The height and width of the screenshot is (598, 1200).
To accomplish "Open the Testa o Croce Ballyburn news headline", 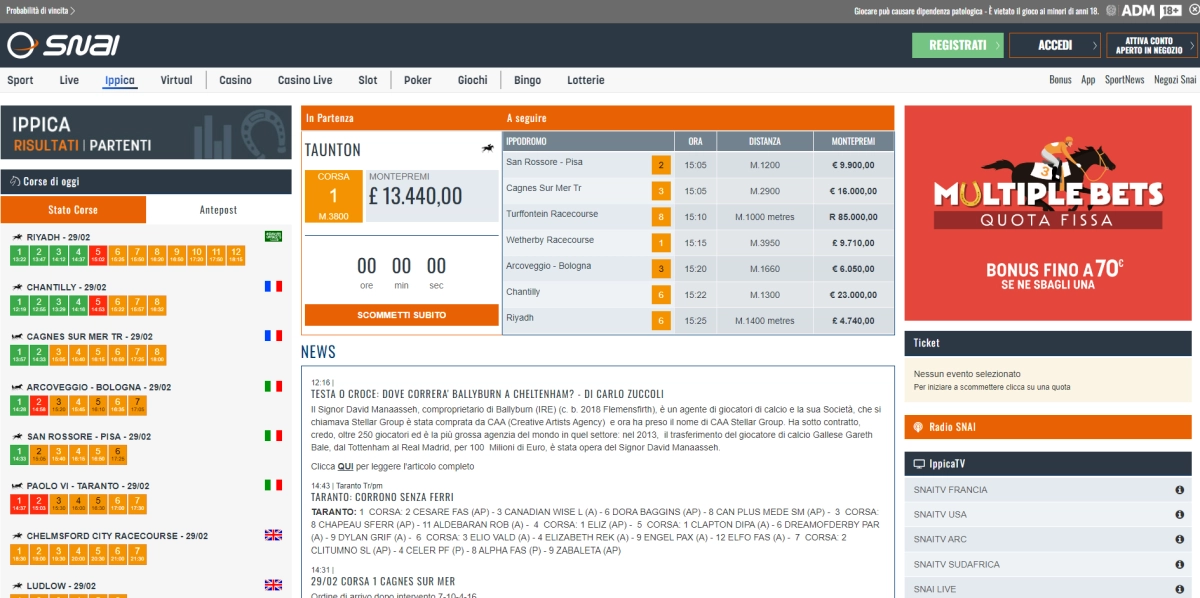I will tap(487, 394).
